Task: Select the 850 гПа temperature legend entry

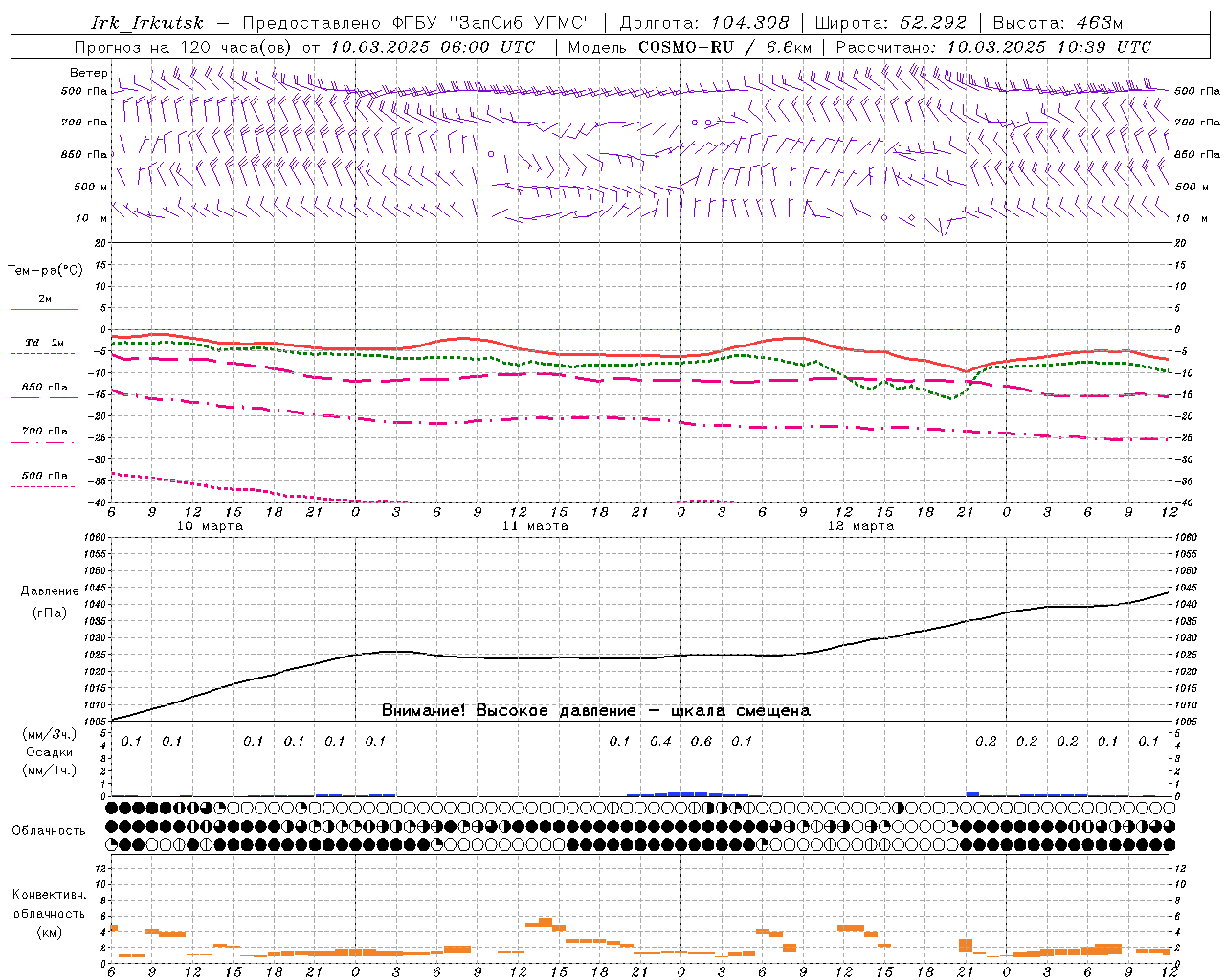Action: [44, 390]
